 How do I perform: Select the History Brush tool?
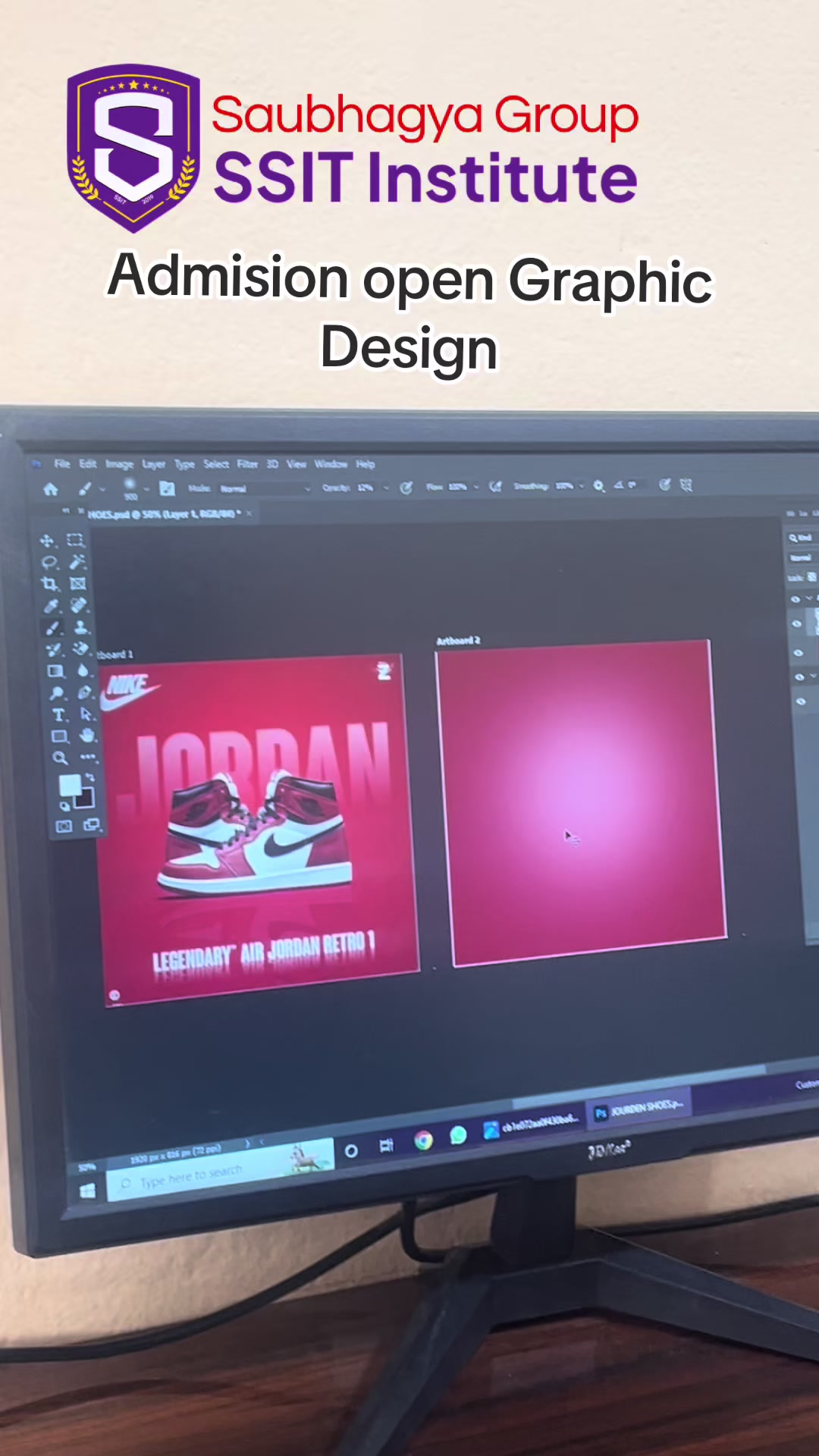click(x=54, y=650)
